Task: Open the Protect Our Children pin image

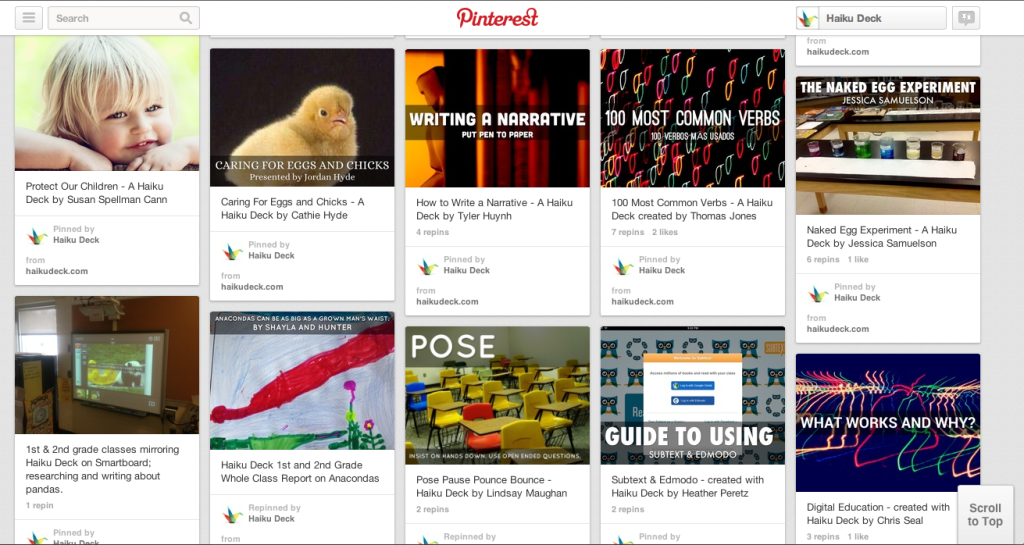Action: coord(107,103)
